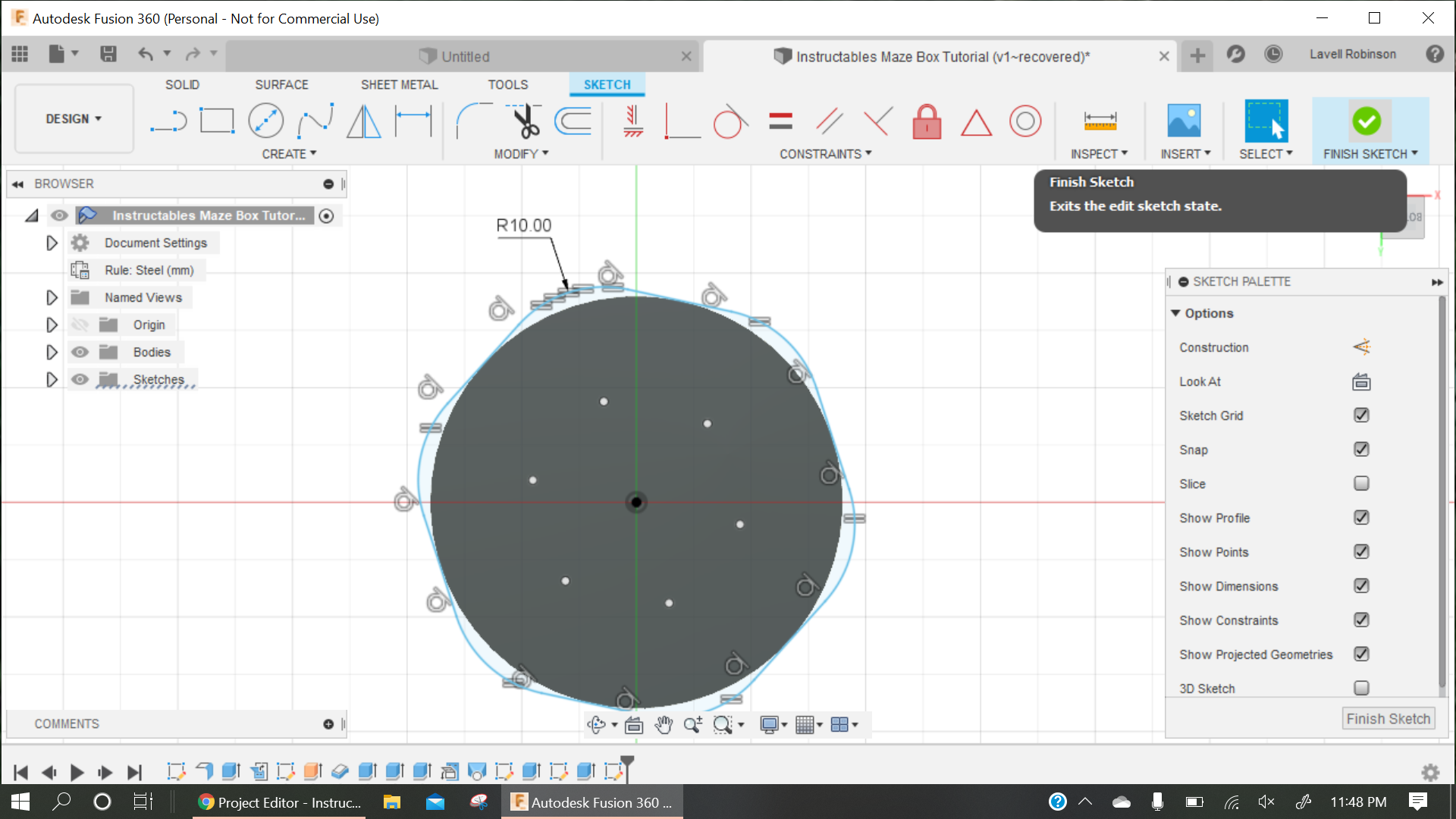Toggle Show Projected Geometries checkbox

tap(1361, 654)
